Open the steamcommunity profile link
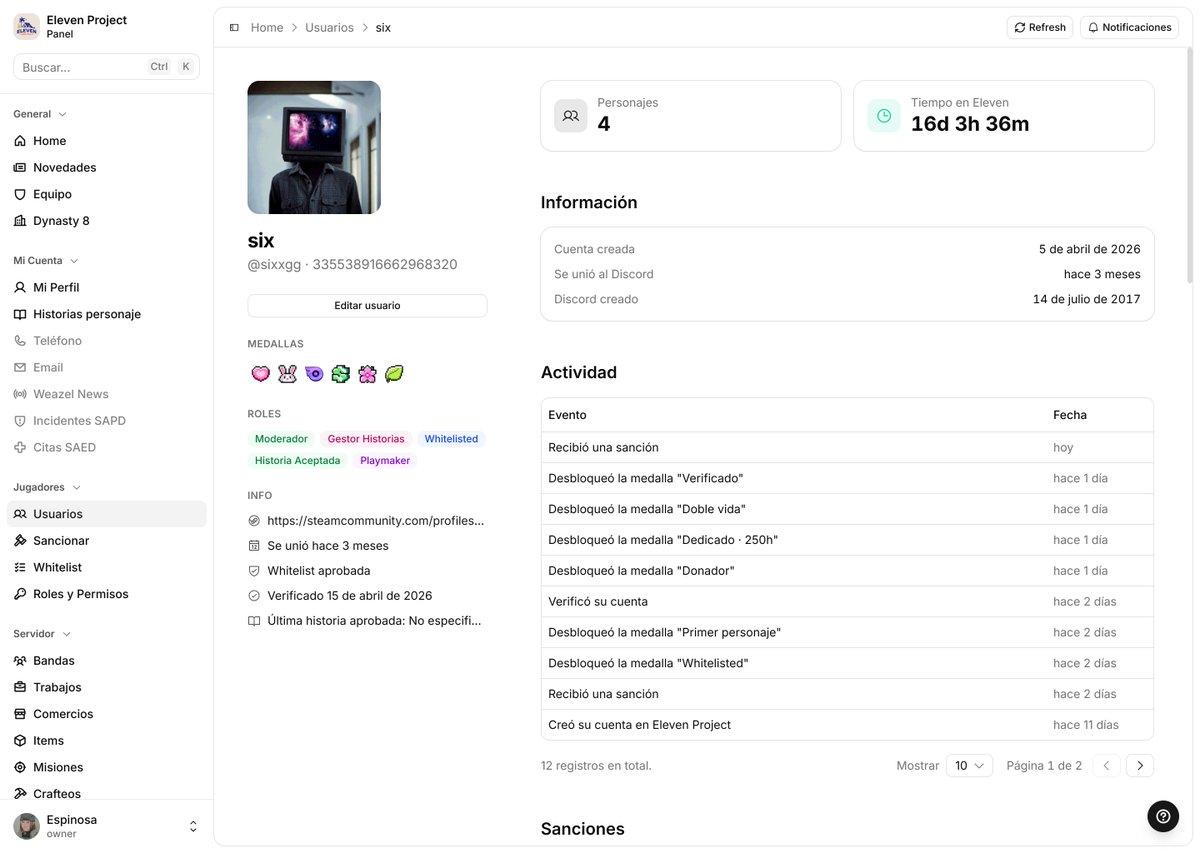The width and height of the screenshot is (1200, 853). [x=376, y=521]
